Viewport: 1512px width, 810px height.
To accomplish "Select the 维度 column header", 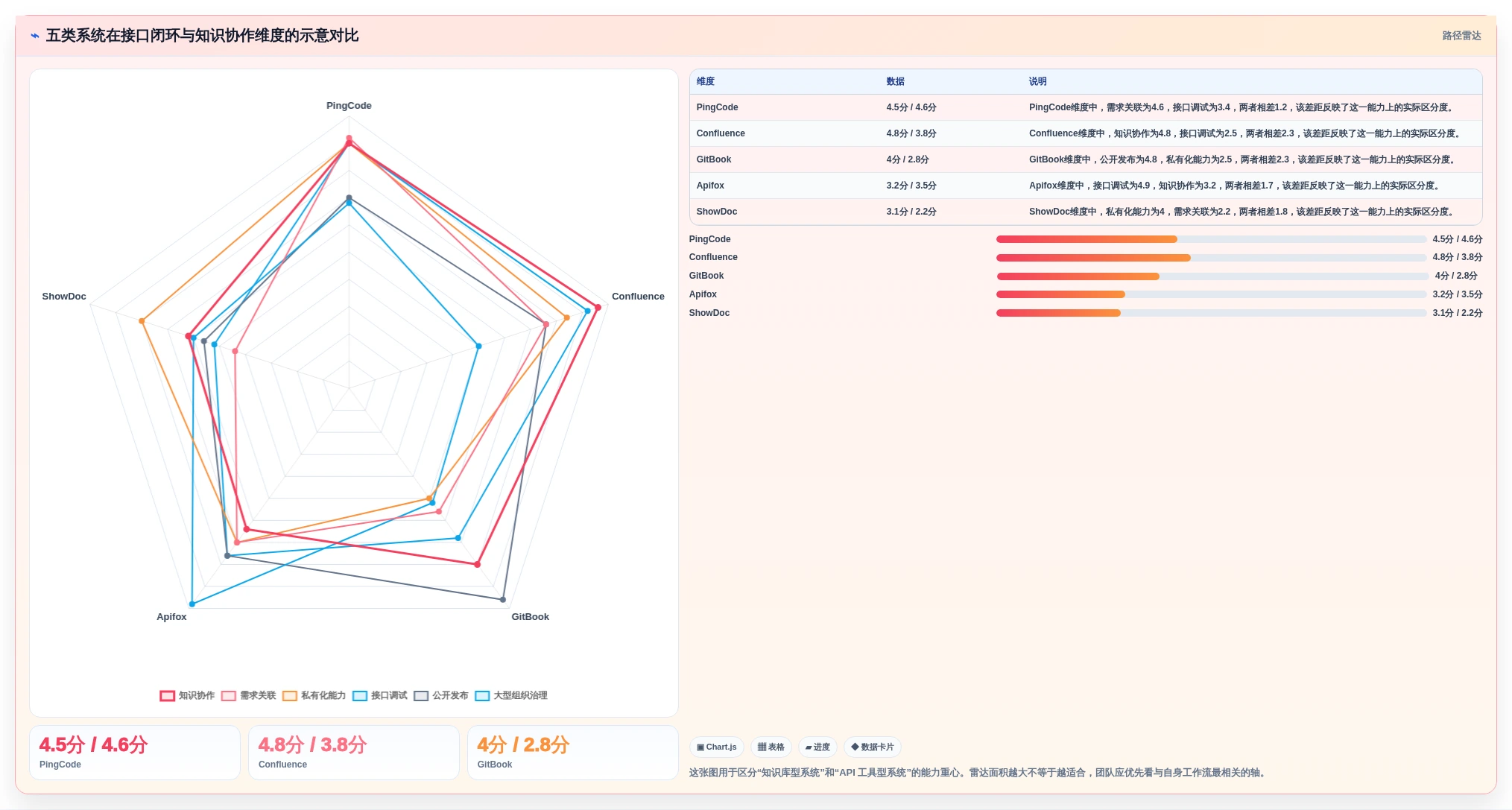I will pyautogui.click(x=706, y=82).
